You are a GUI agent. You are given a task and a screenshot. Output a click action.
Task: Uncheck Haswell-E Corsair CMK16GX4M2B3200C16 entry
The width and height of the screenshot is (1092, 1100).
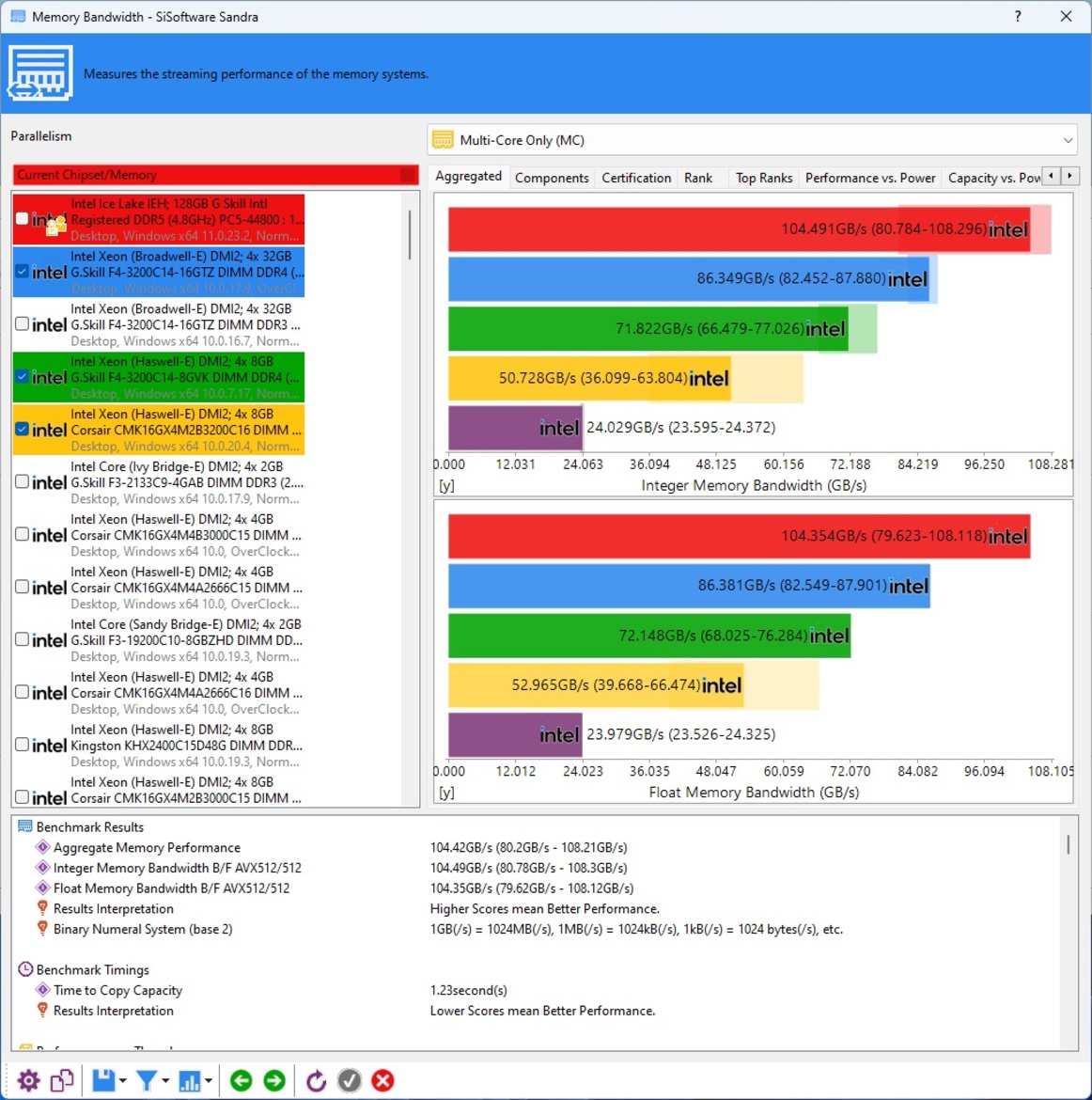pos(22,430)
